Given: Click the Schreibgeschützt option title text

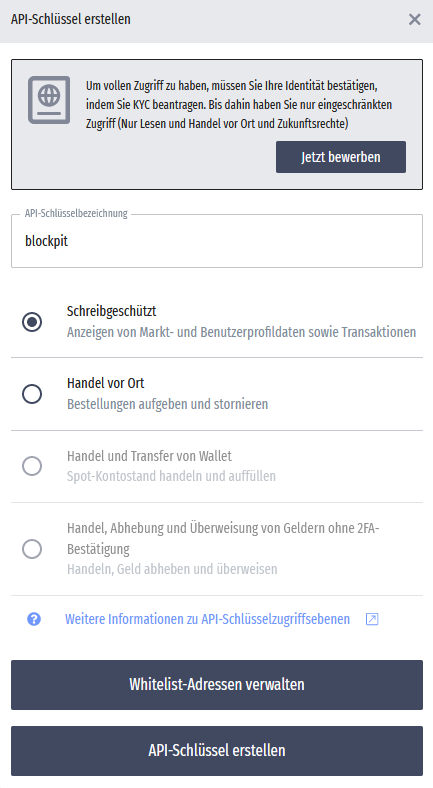Looking at the screenshot, I should 112,311.
